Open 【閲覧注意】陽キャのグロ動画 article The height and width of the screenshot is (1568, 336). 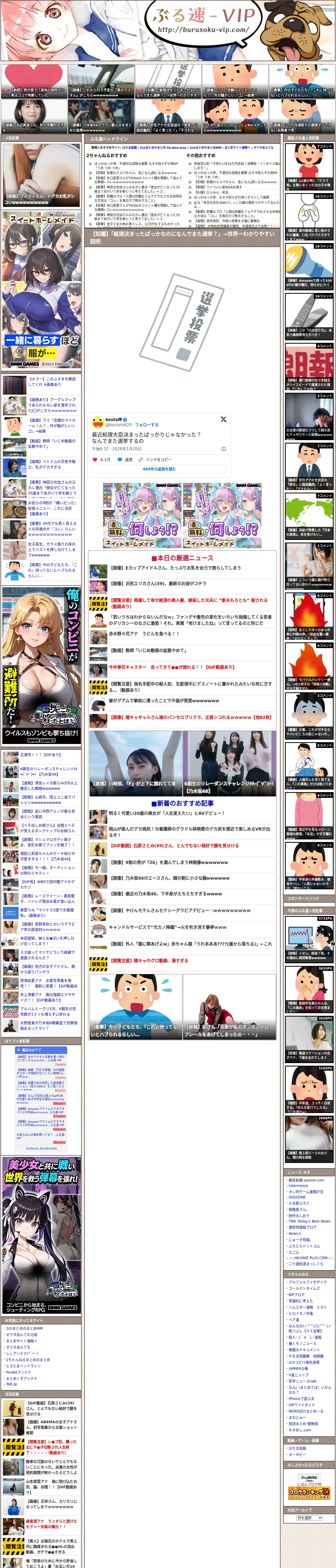point(149,960)
